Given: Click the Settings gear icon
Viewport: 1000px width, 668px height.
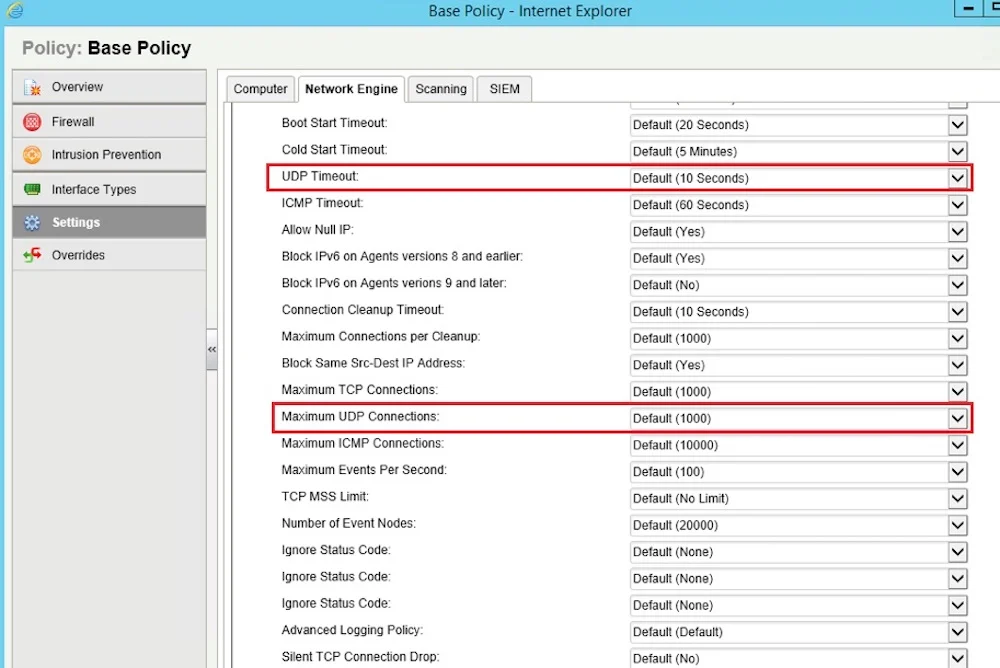Looking at the screenshot, I should [x=32, y=222].
